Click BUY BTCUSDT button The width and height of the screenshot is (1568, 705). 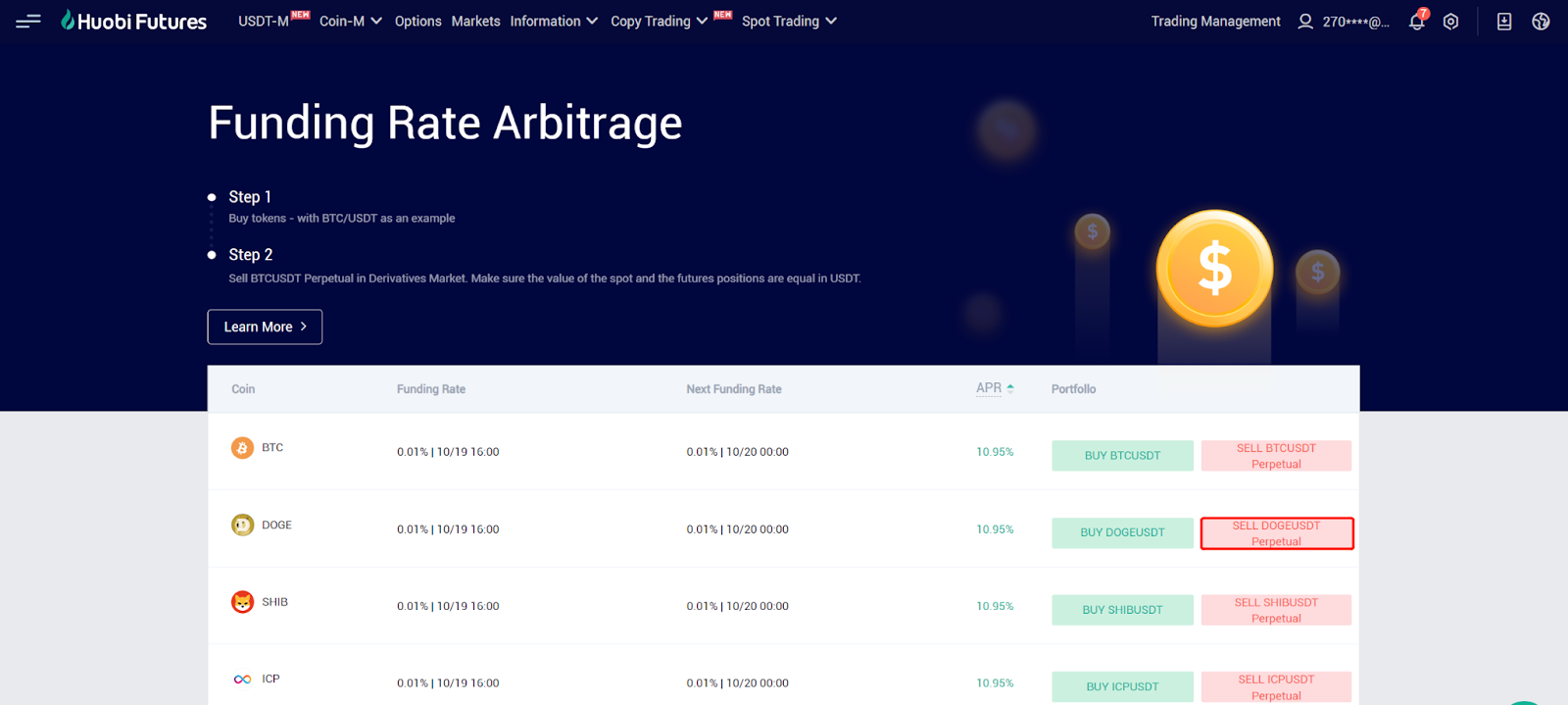coord(1122,456)
